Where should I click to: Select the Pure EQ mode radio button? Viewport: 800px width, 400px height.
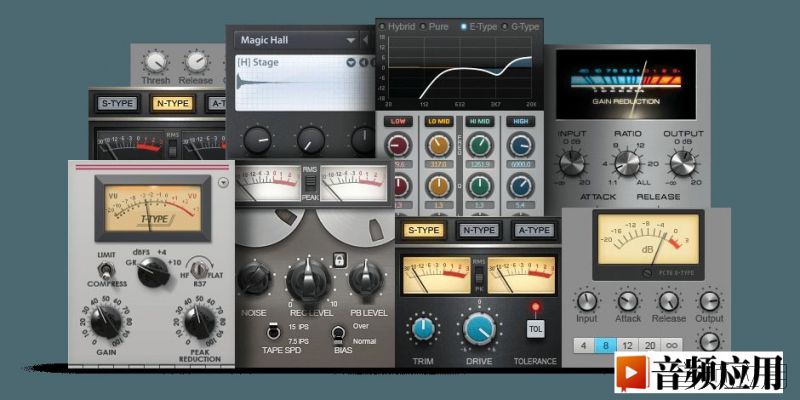coord(422,27)
